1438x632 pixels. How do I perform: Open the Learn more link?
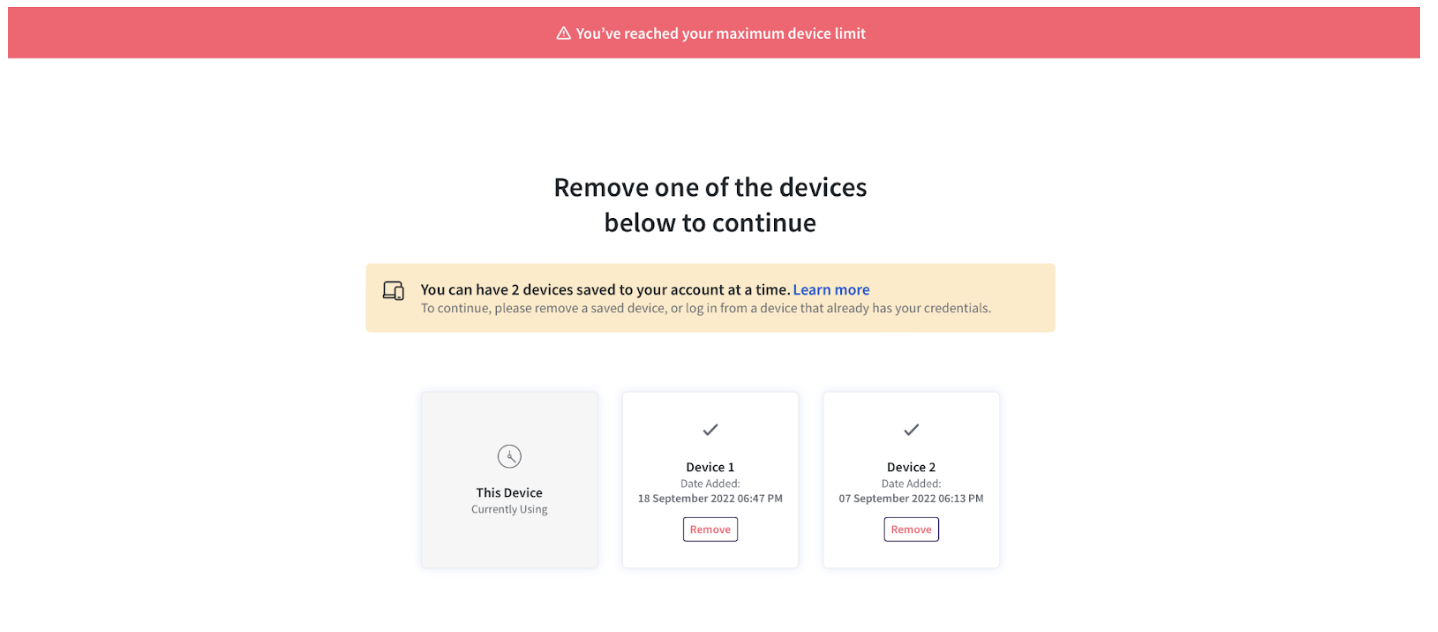(x=831, y=290)
